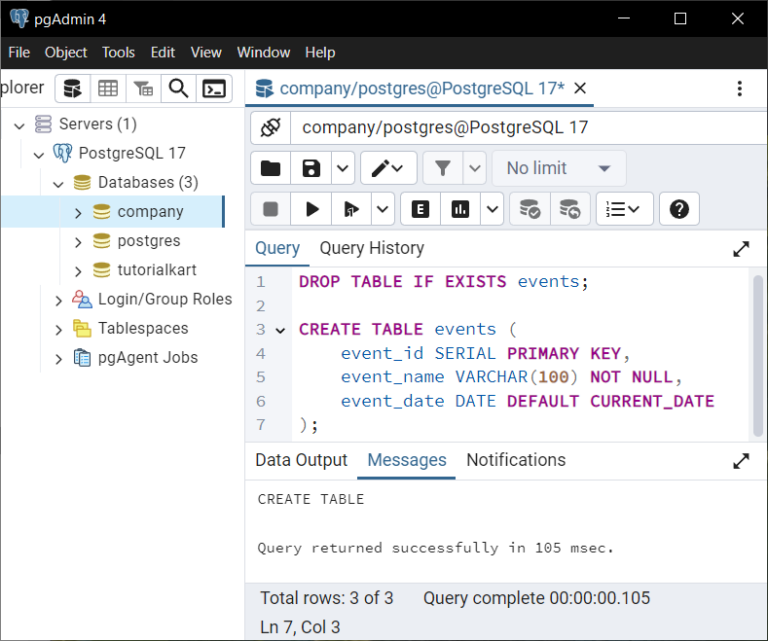The image size is (768, 641).
Task: Click the Edit pencil dropdown button
Action: click(x=388, y=168)
